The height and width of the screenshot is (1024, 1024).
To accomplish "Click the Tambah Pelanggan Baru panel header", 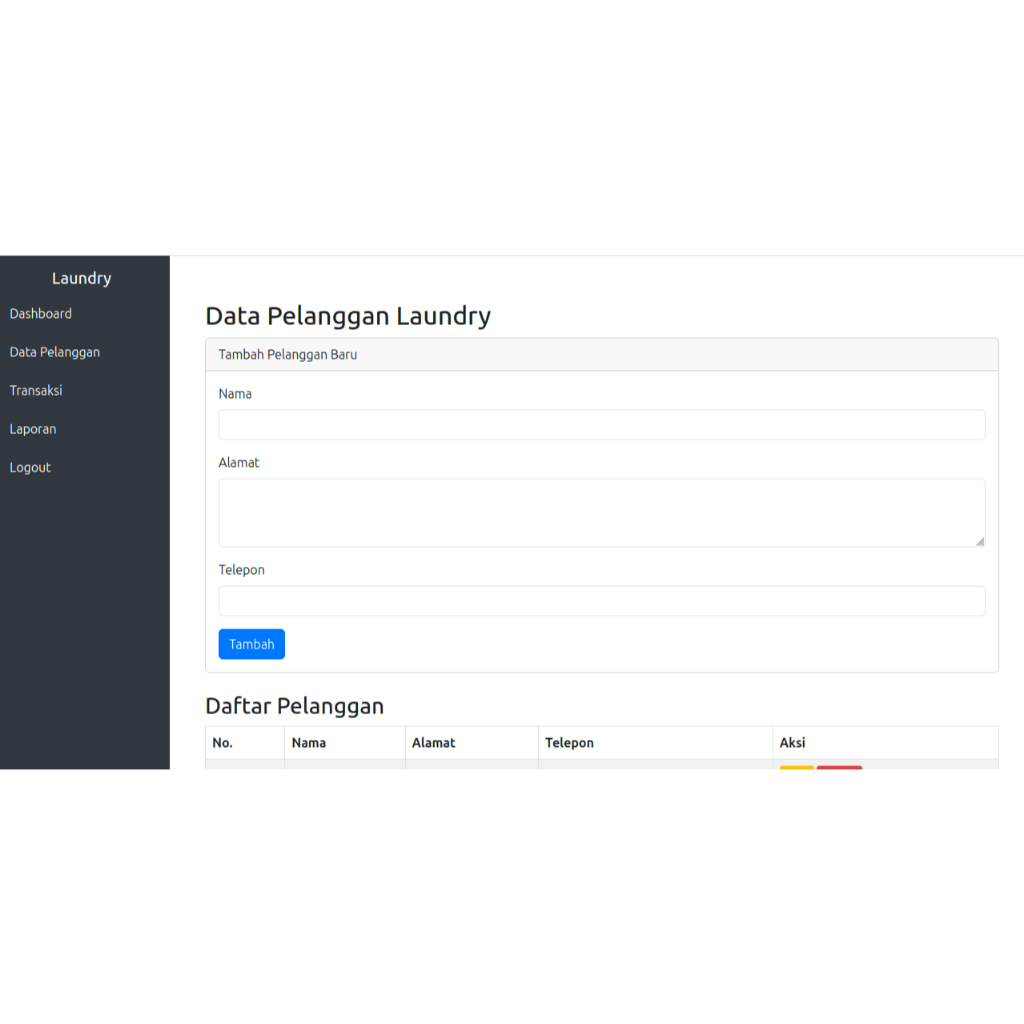I will pyautogui.click(x=288, y=354).
